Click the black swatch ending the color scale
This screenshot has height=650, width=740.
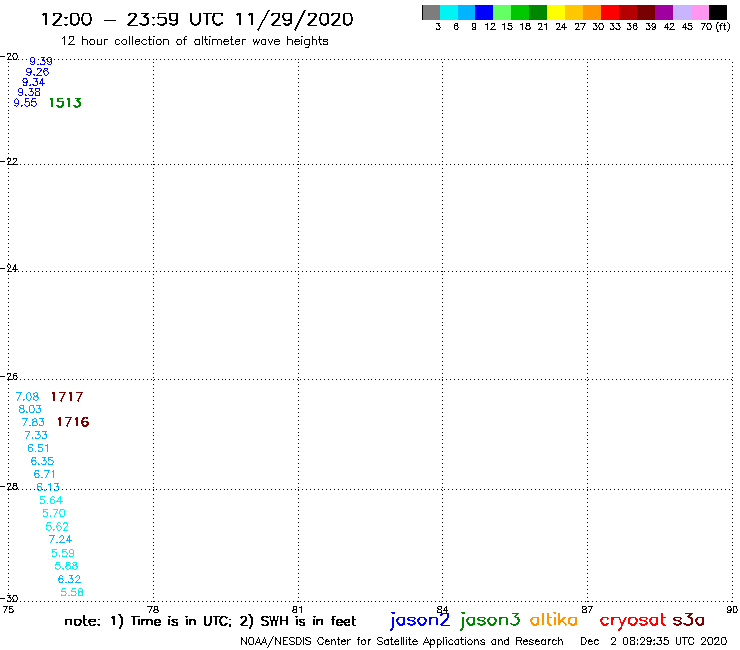[x=718, y=12]
